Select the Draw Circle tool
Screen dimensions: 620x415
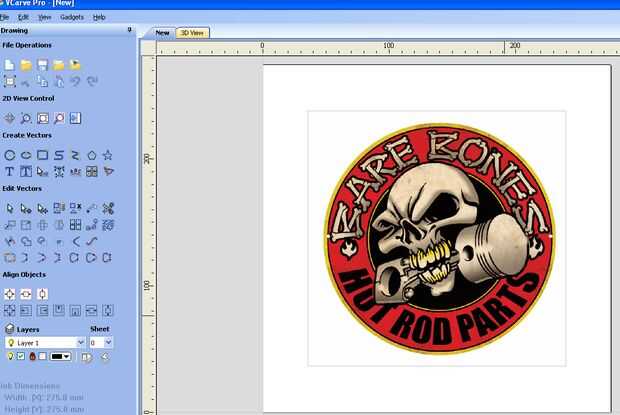pyautogui.click(x=9, y=155)
